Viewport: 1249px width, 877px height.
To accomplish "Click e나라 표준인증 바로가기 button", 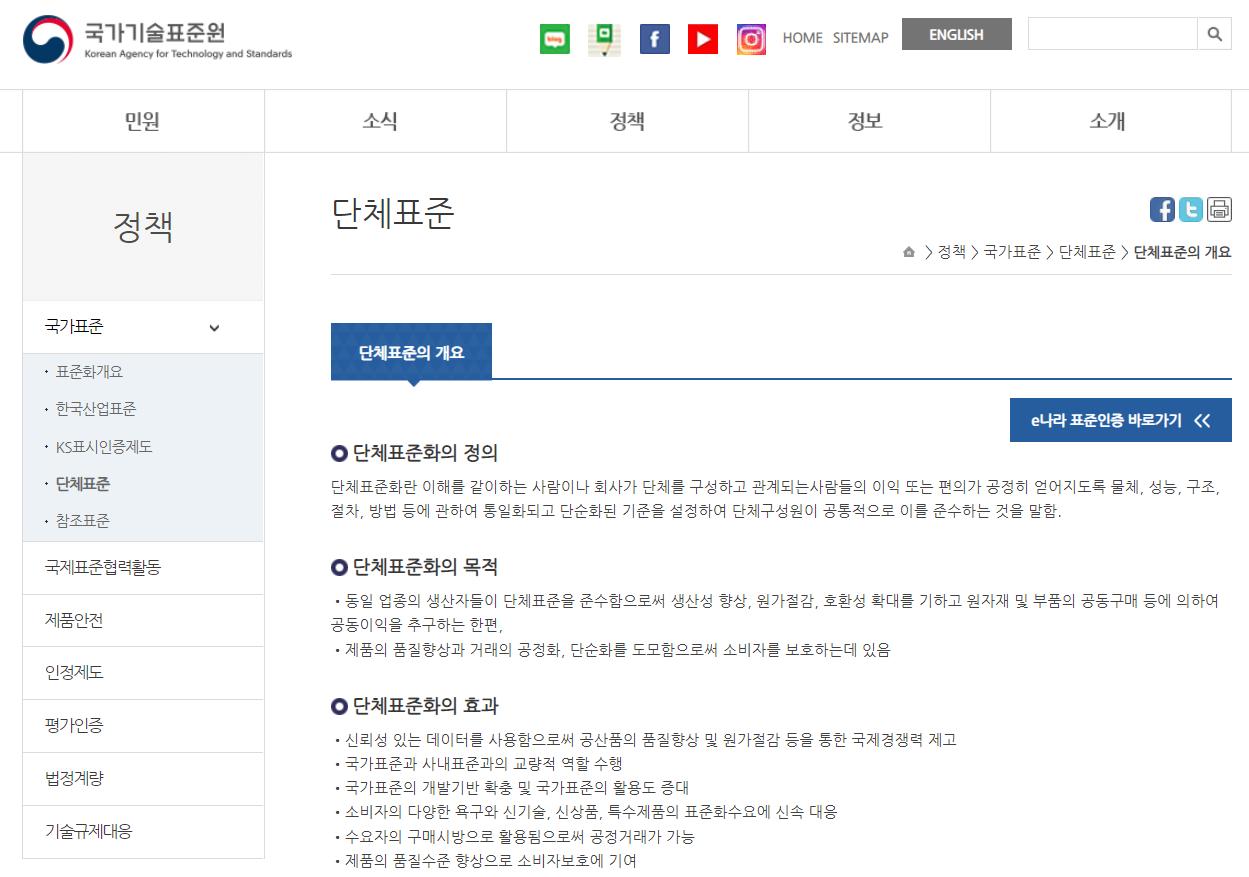I will 1120,420.
